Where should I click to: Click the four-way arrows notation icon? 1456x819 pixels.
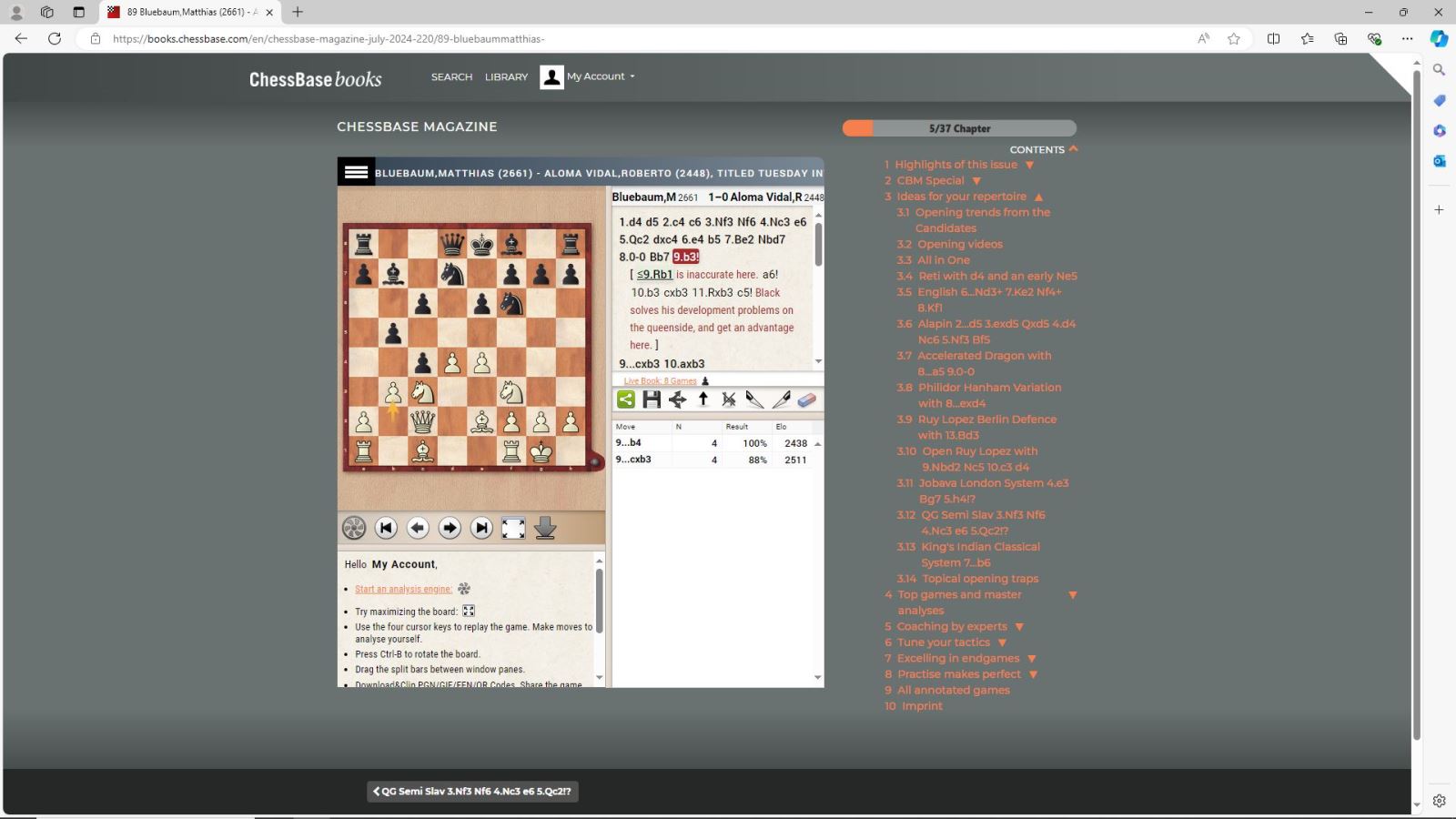(677, 399)
